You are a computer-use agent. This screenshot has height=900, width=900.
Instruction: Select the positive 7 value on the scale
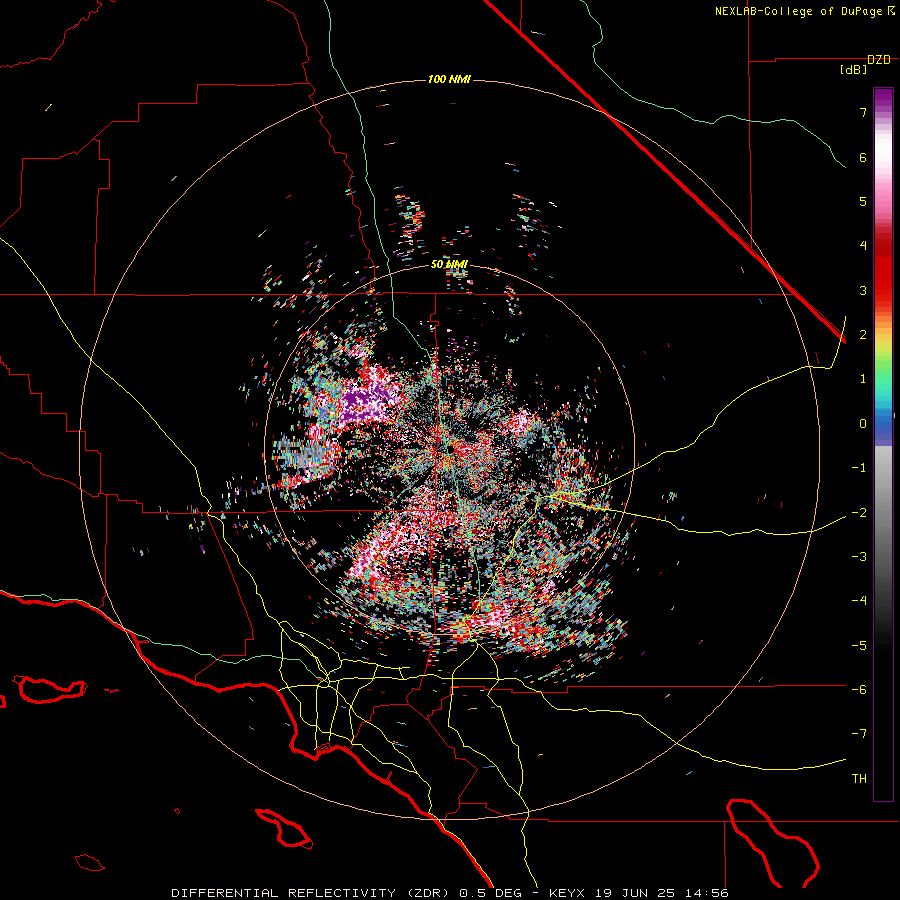[863, 112]
